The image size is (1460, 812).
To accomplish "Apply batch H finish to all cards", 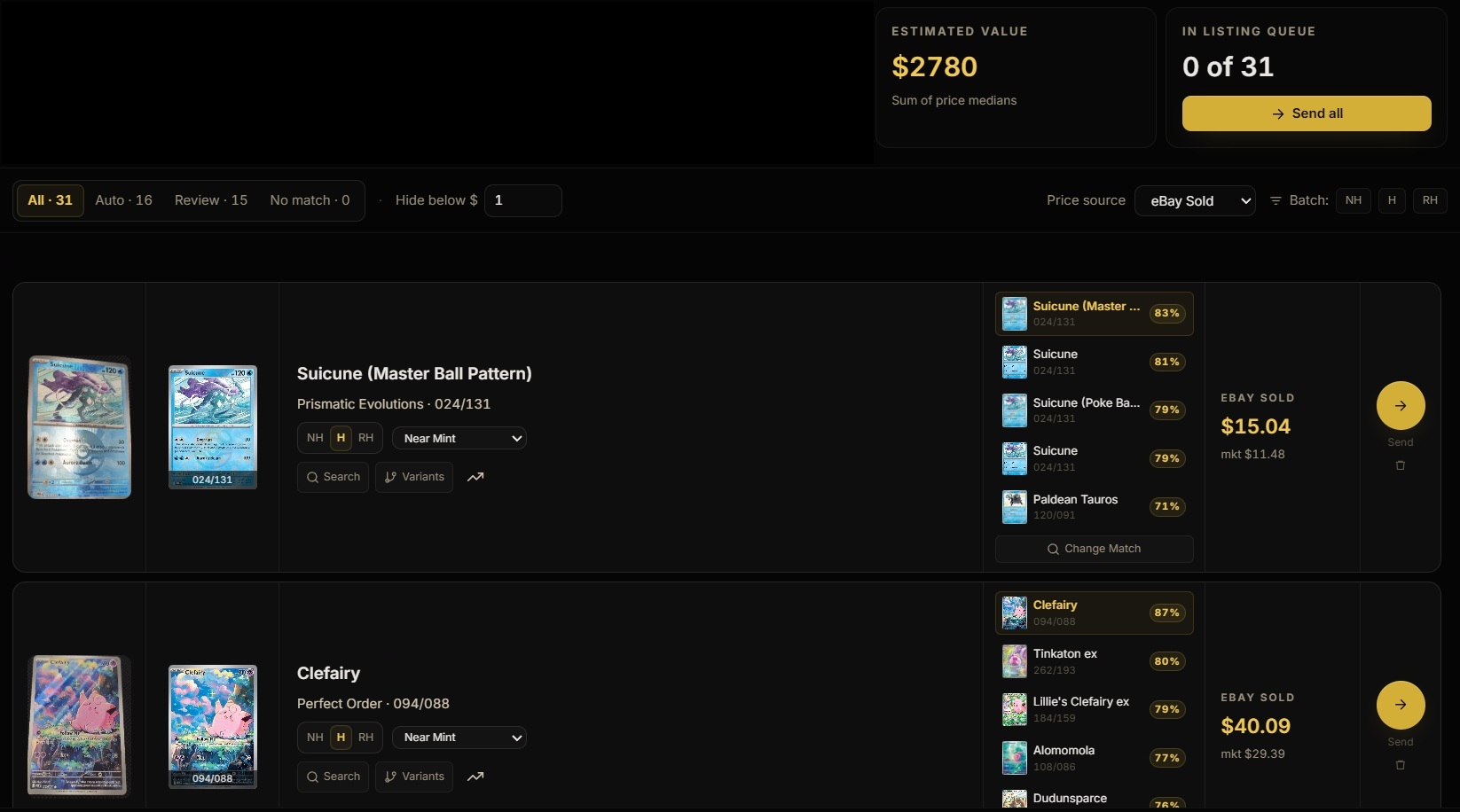I will (1391, 200).
